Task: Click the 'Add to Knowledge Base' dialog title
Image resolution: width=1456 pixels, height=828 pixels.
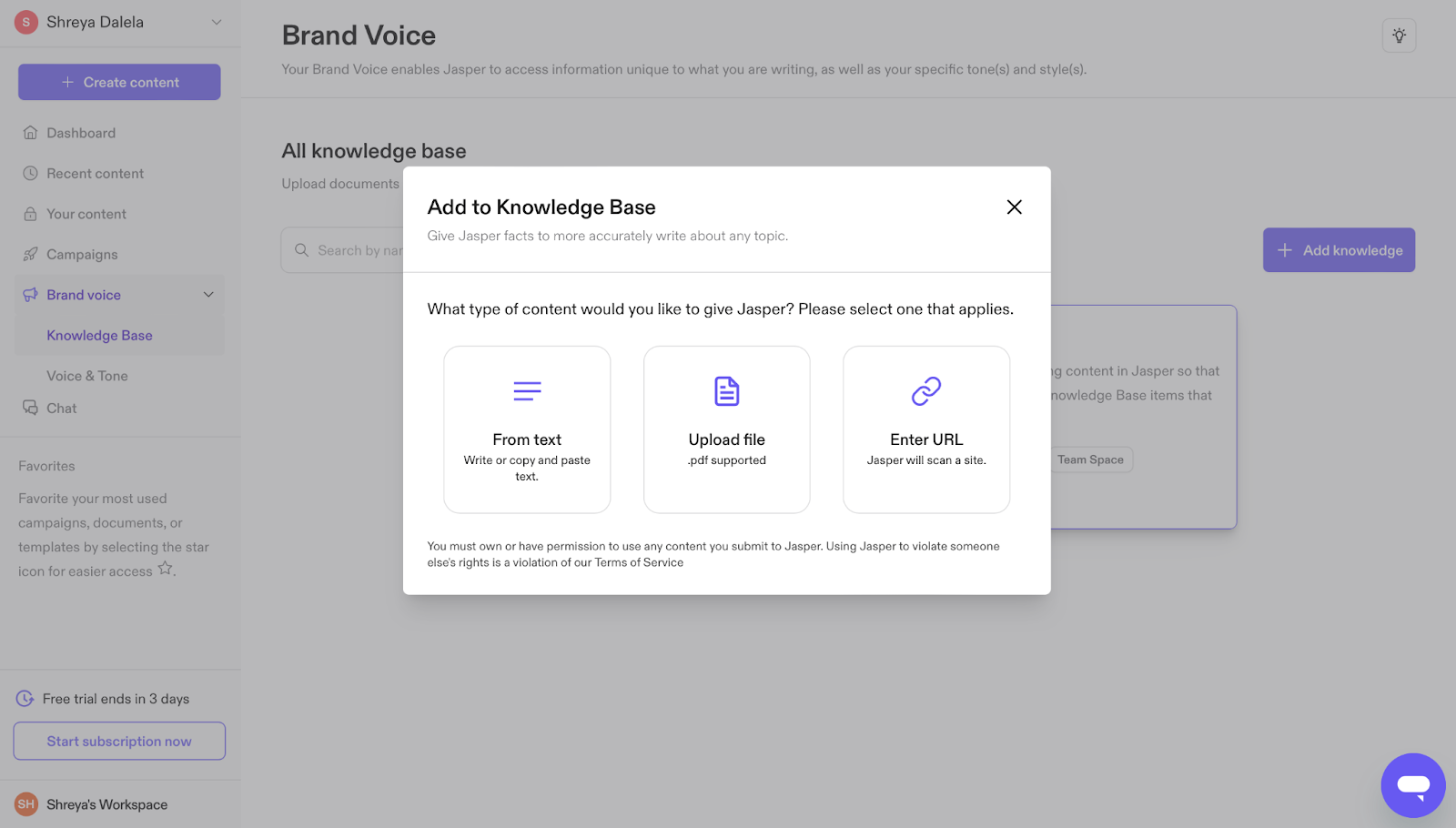Action: tap(541, 207)
